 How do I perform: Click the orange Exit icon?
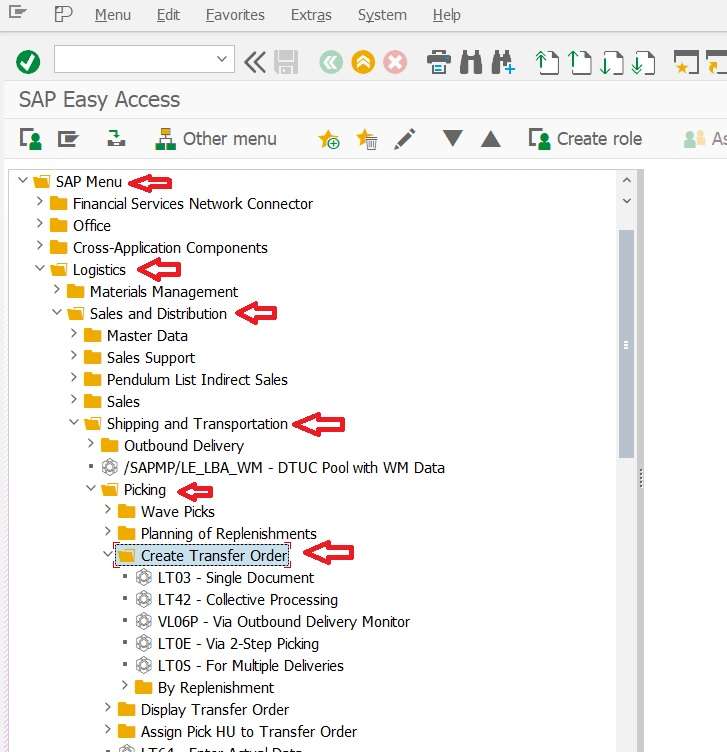363,62
